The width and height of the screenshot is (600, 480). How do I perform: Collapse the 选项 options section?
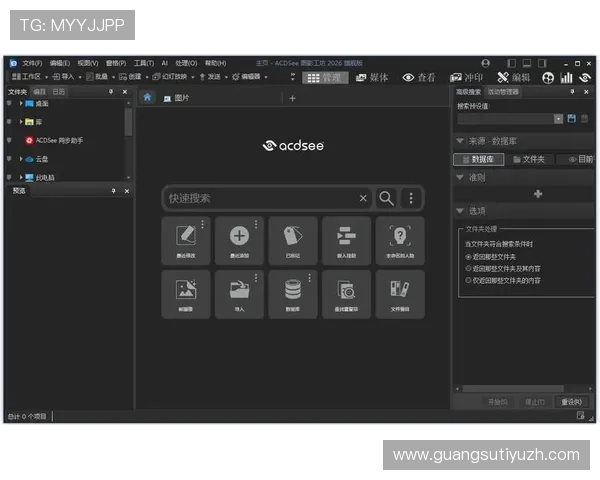pos(460,211)
